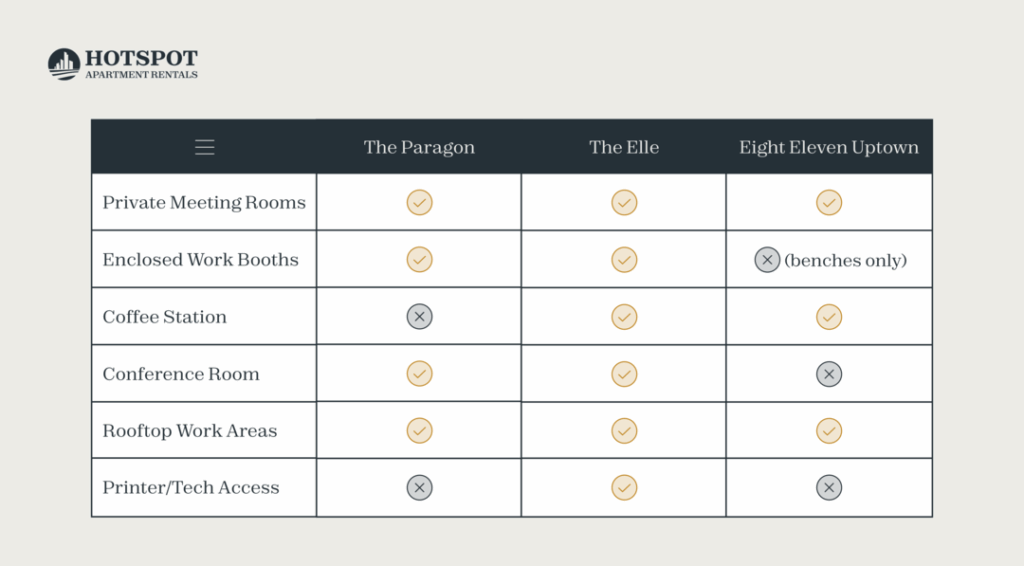Click The Paragon Coffee Station X icon

coord(419,317)
